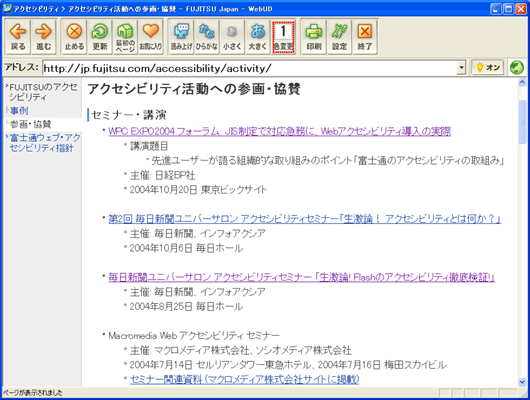Screen dimensions: 530x400
Task: Toggle the lightbulb オン button
Action: tap(488, 68)
